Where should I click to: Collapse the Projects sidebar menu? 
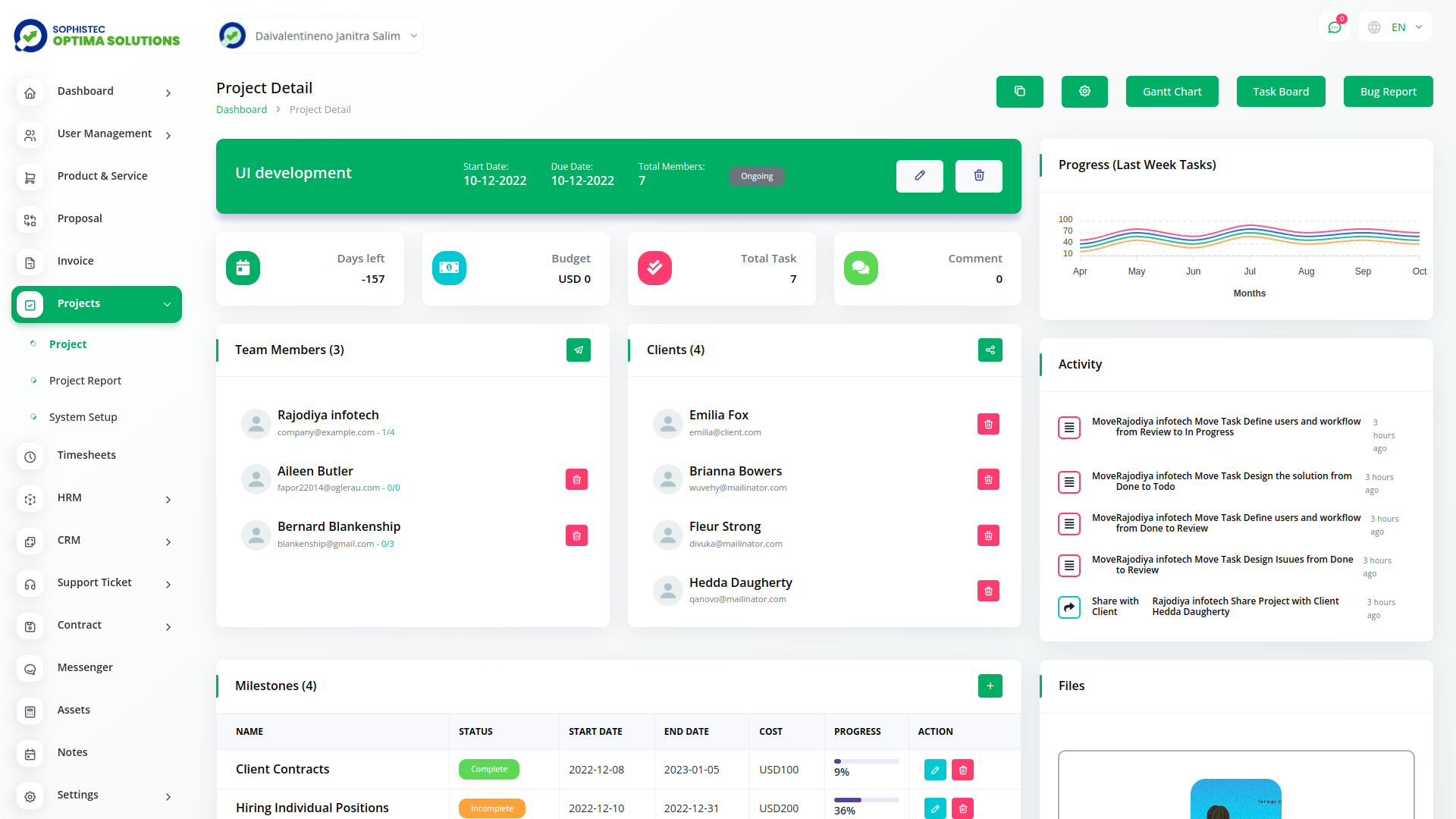(96, 304)
